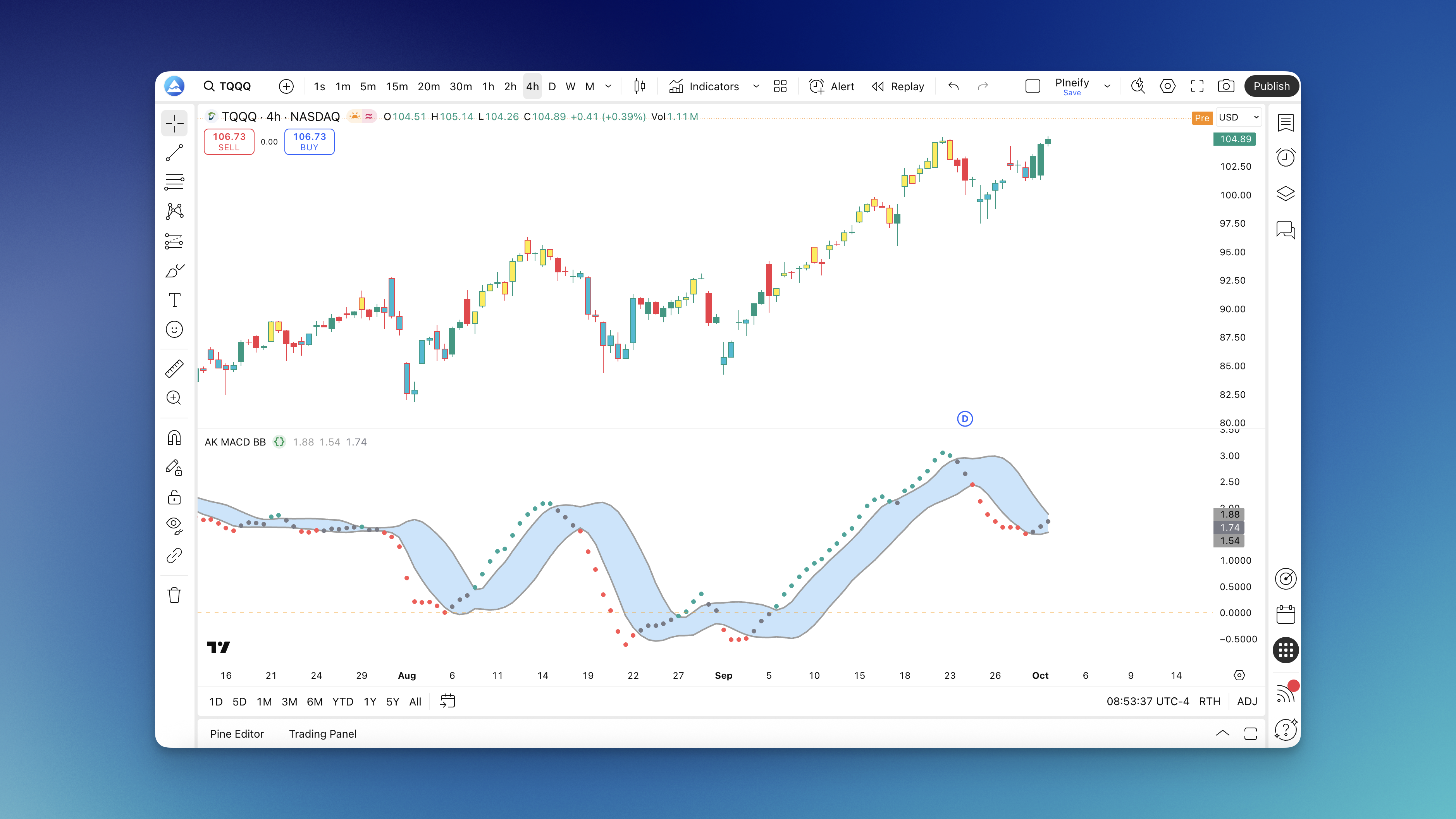Click the trash remove-objects icon
The image size is (1456, 819).
(174, 595)
